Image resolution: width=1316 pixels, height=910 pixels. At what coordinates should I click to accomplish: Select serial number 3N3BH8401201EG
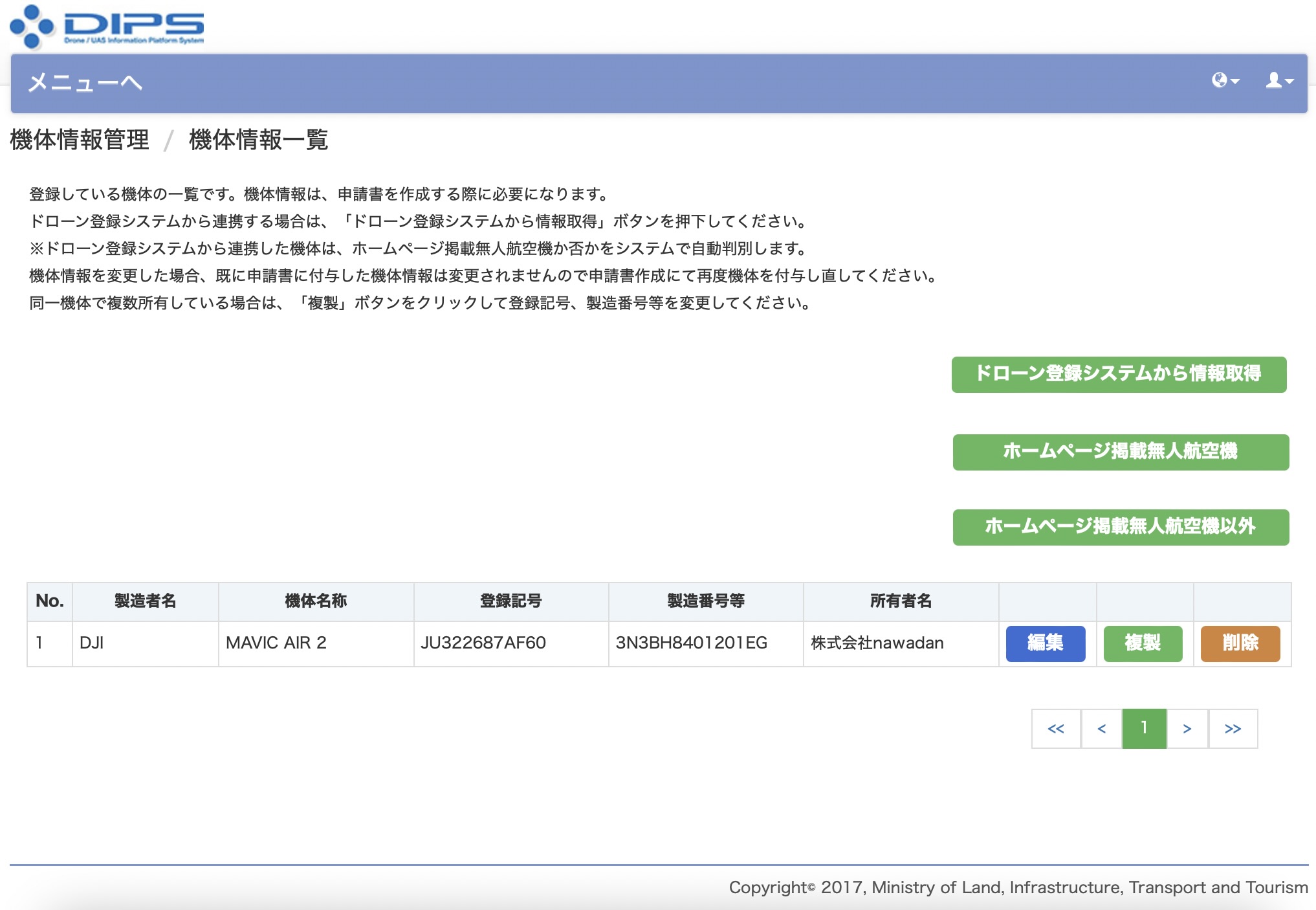706,643
